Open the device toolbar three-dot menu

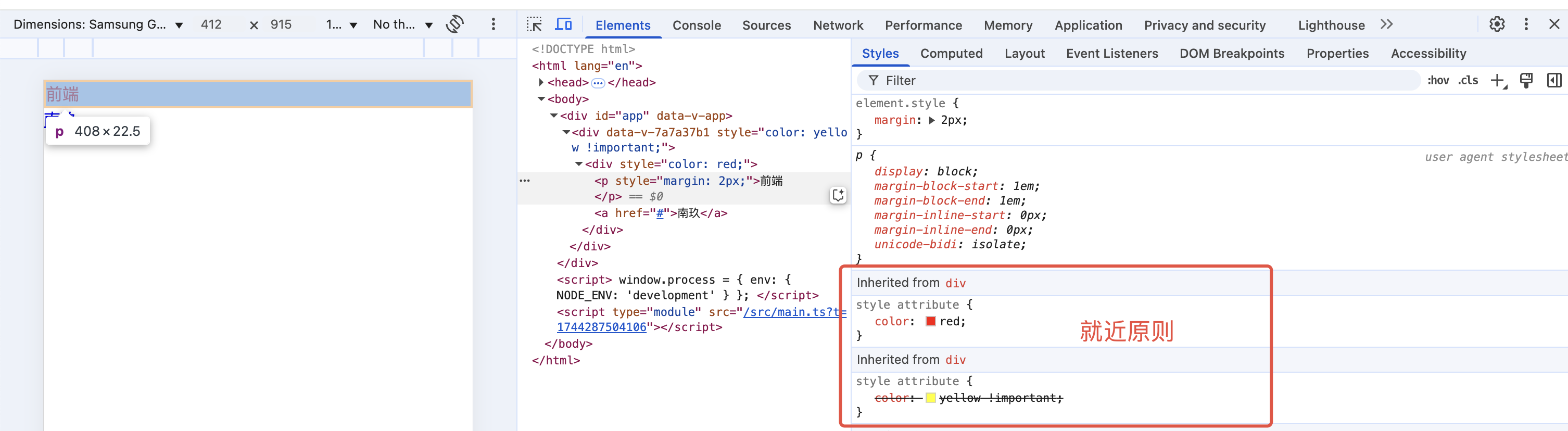pyautogui.click(x=493, y=24)
